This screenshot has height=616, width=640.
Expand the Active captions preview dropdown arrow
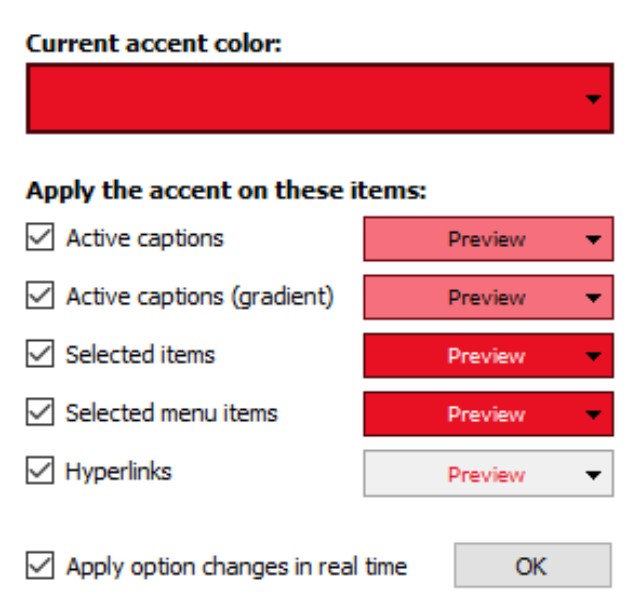coord(593,240)
